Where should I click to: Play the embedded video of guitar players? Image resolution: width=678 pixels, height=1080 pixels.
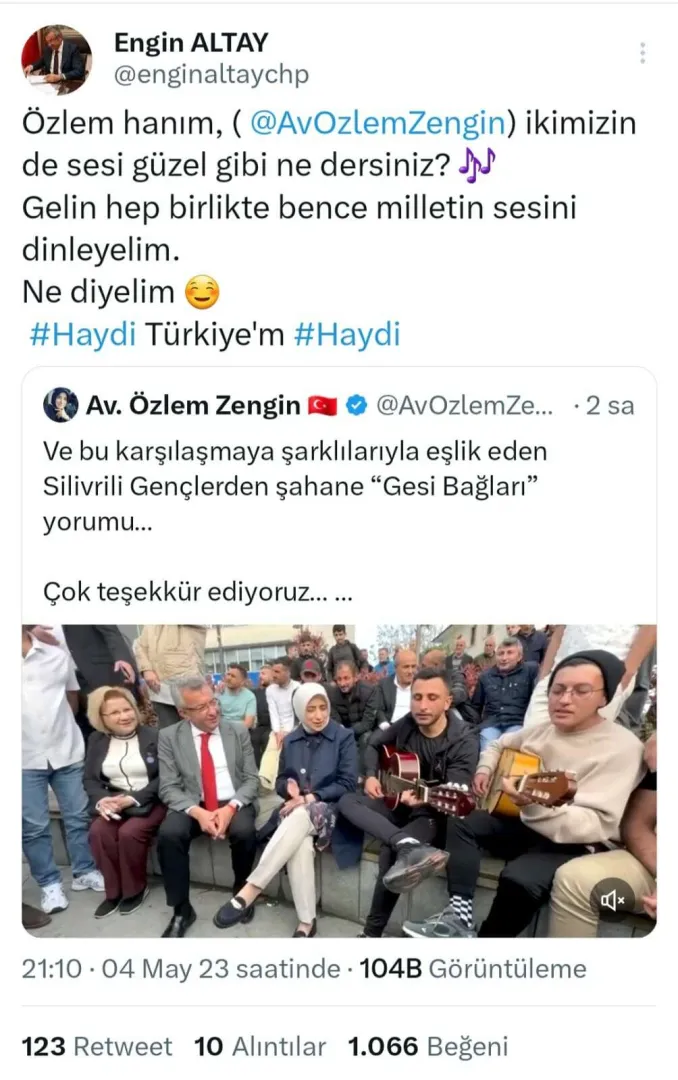[x=339, y=781]
